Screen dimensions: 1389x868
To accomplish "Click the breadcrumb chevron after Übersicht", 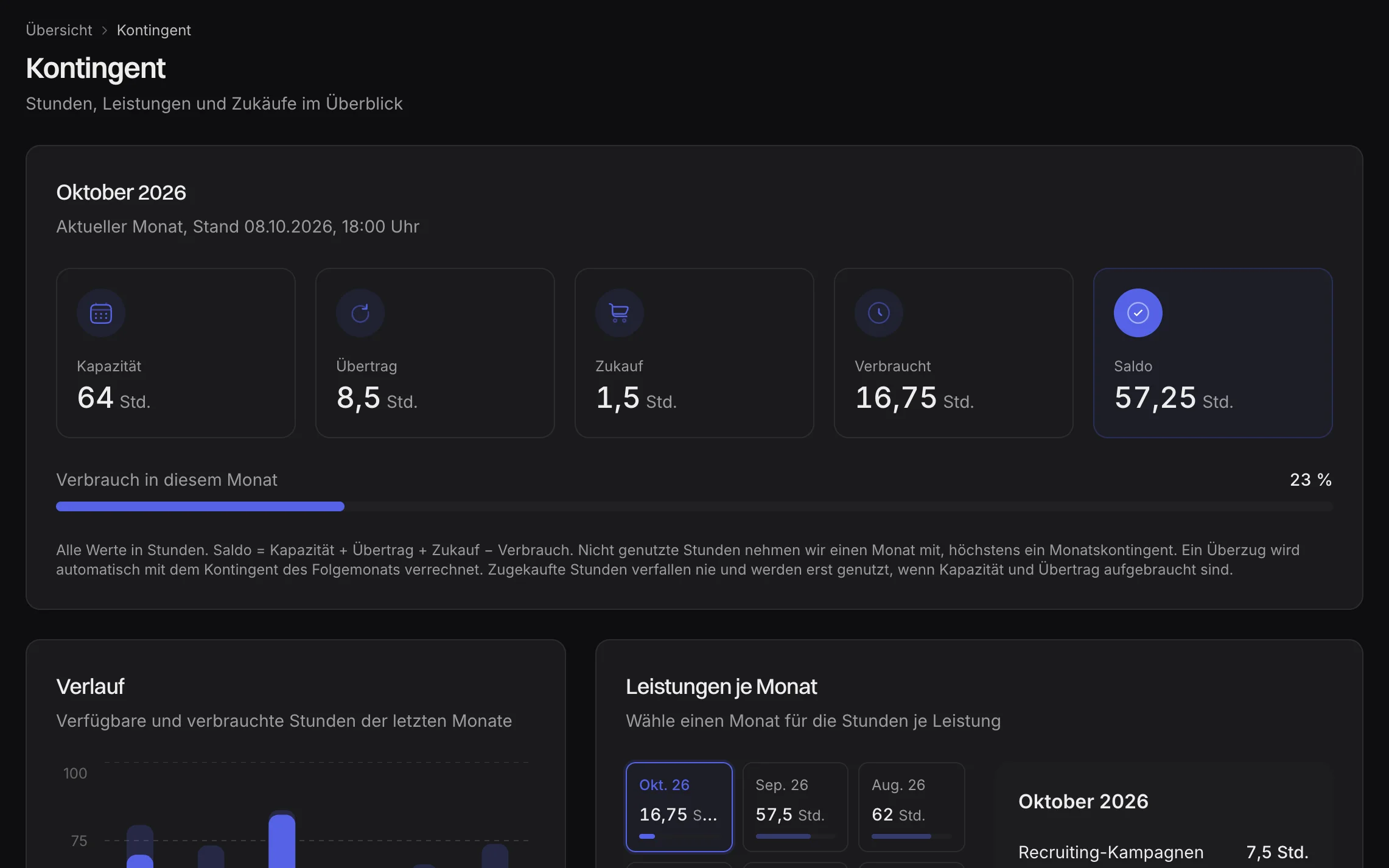I will coord(105,30).
